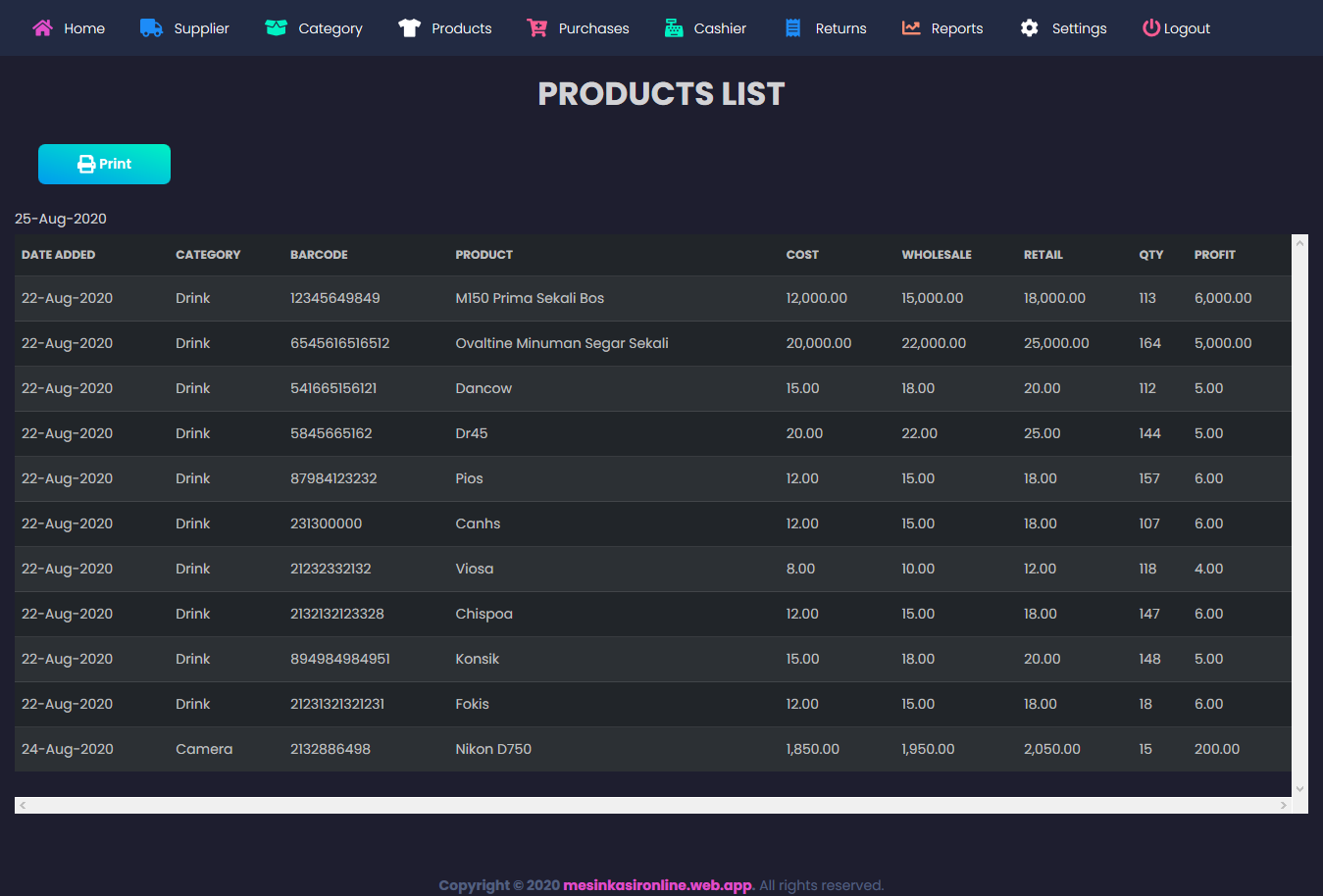Click the horizontal scrollbar left arrow
Image resolution: width=1323 pixels, height=896 pixels.
[23, 805]
